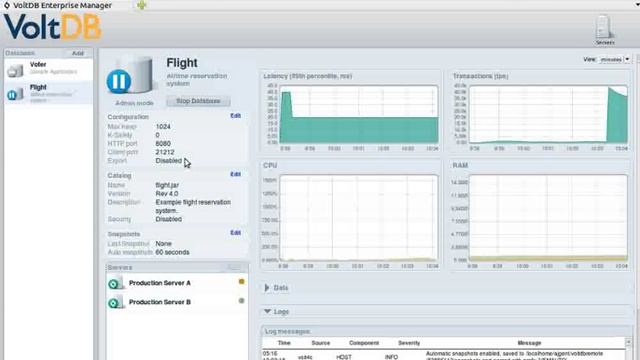
Task: Click the RAM chart
Action: tap(548, 218)
